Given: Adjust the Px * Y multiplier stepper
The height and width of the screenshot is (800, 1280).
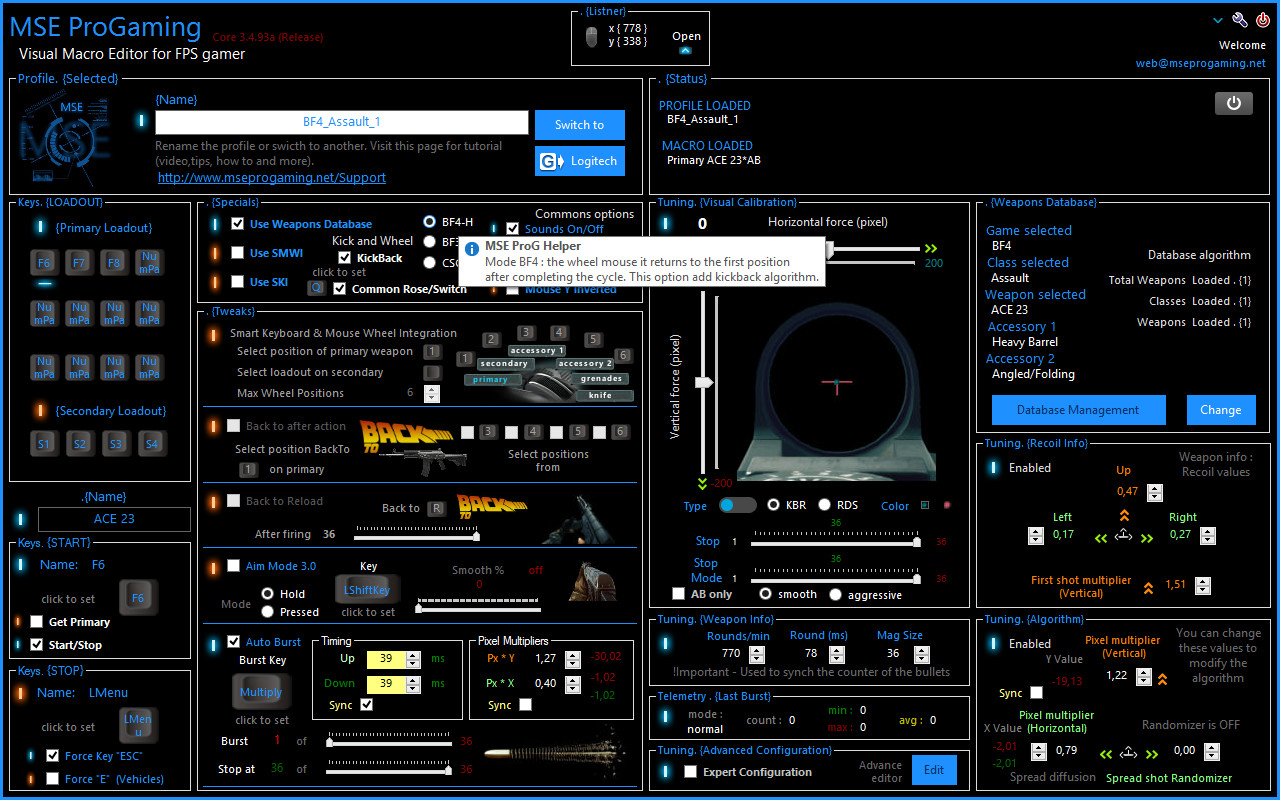Looking at the screenshot, I should point(573,659).
